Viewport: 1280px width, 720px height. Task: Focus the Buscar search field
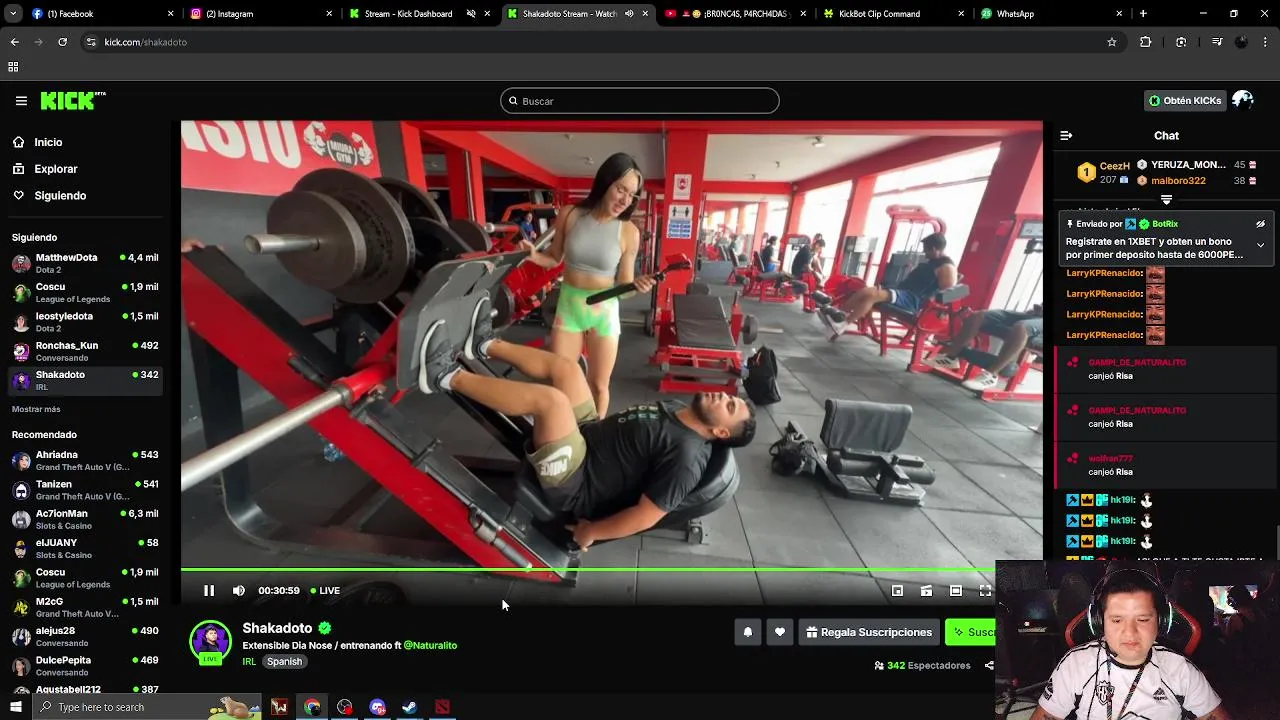click(x=640, y=101)
